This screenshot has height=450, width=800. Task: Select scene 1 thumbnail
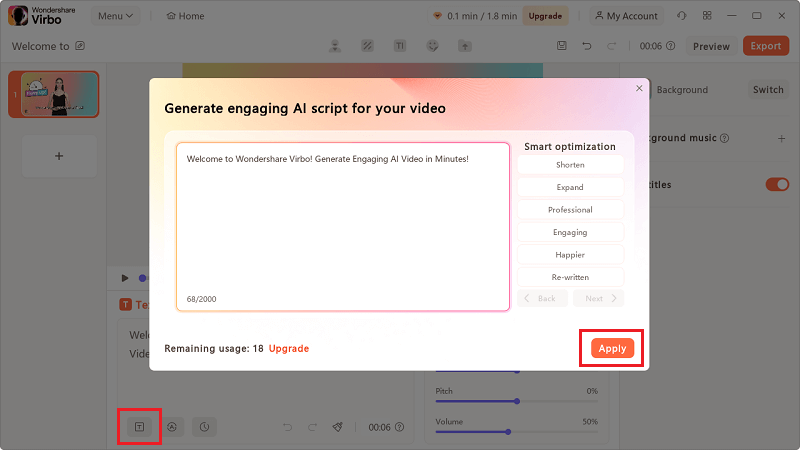click(x=54, y=94)
